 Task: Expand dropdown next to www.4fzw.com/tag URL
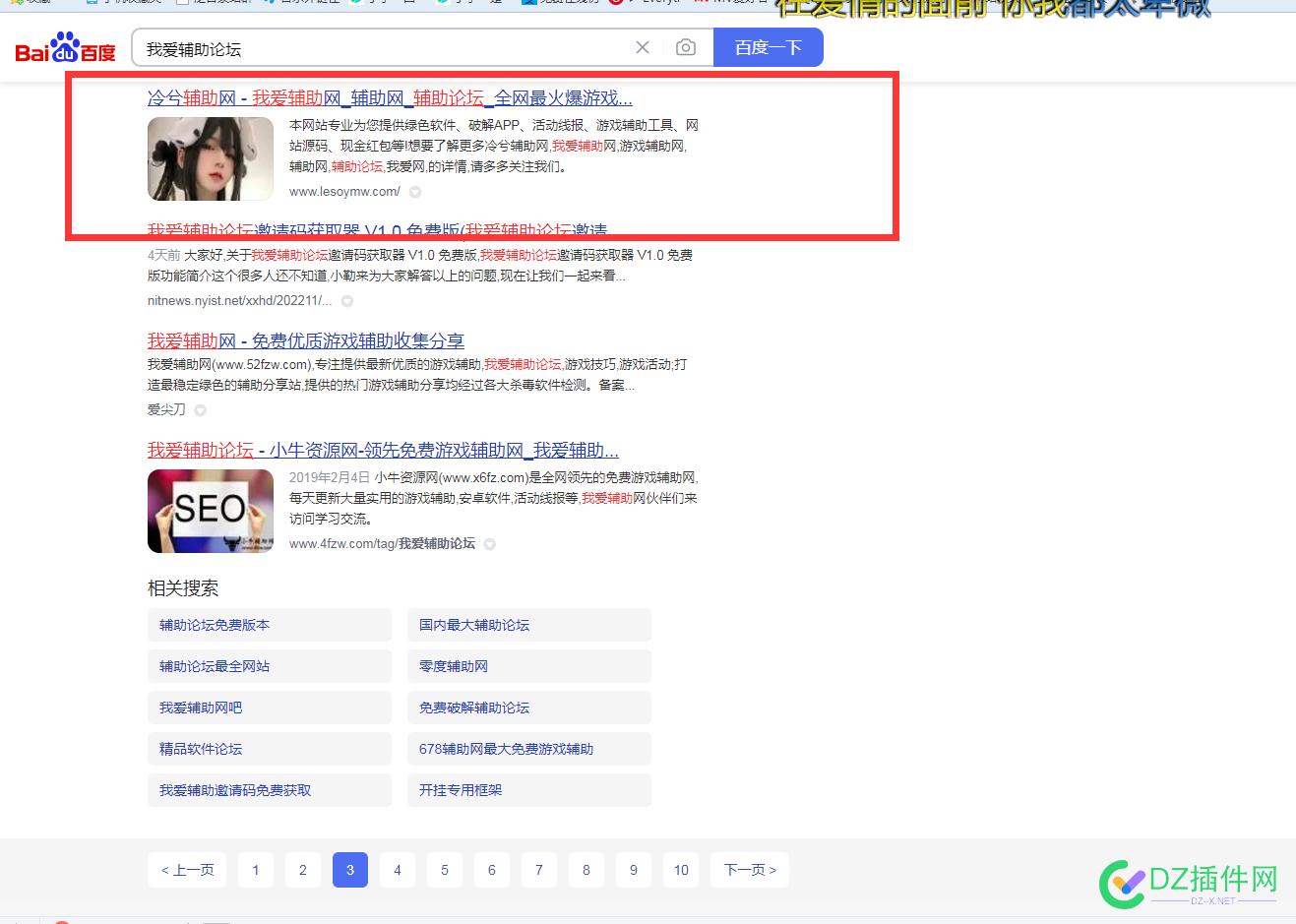(490, 544)
